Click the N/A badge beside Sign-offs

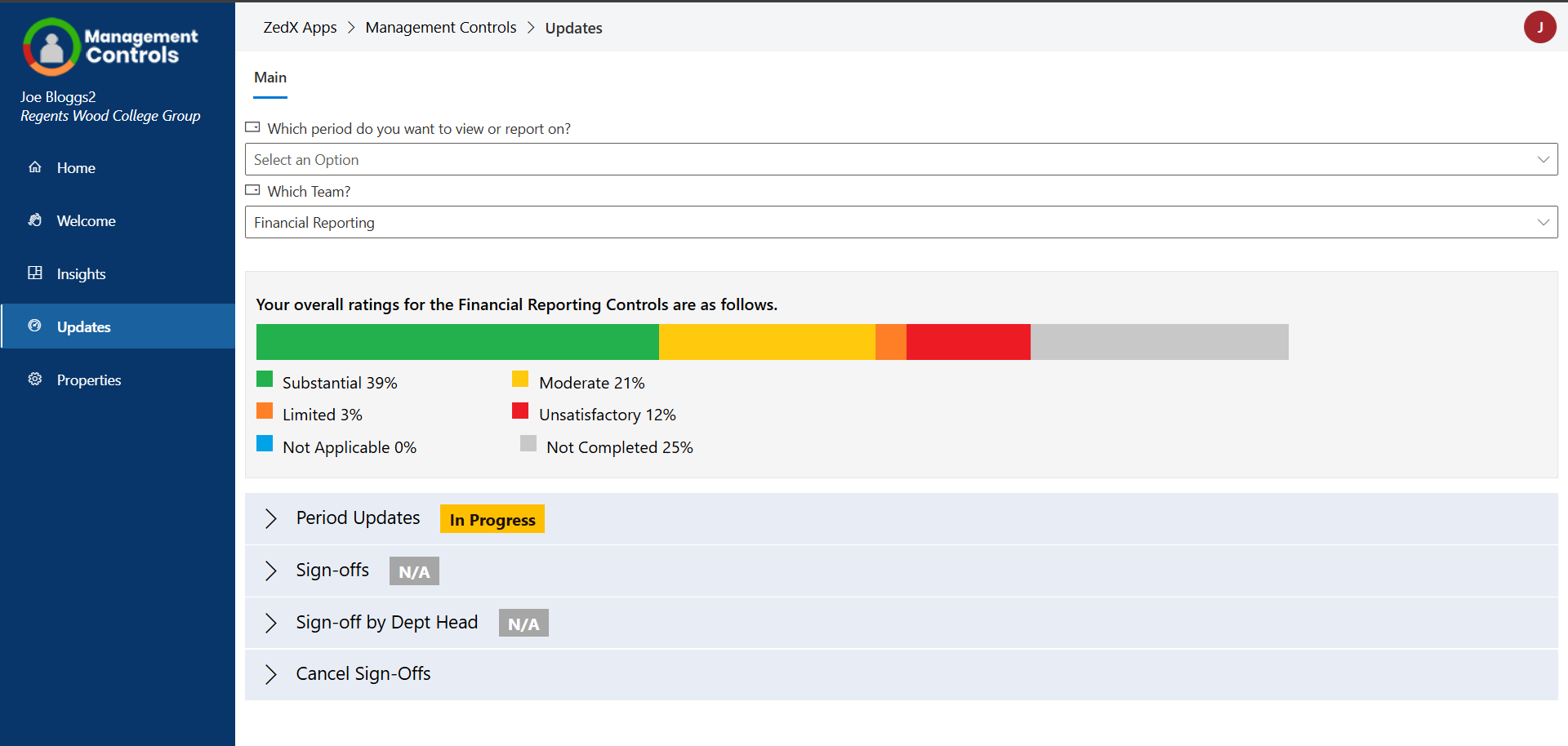pyautogui.click(x=414, y=571)
